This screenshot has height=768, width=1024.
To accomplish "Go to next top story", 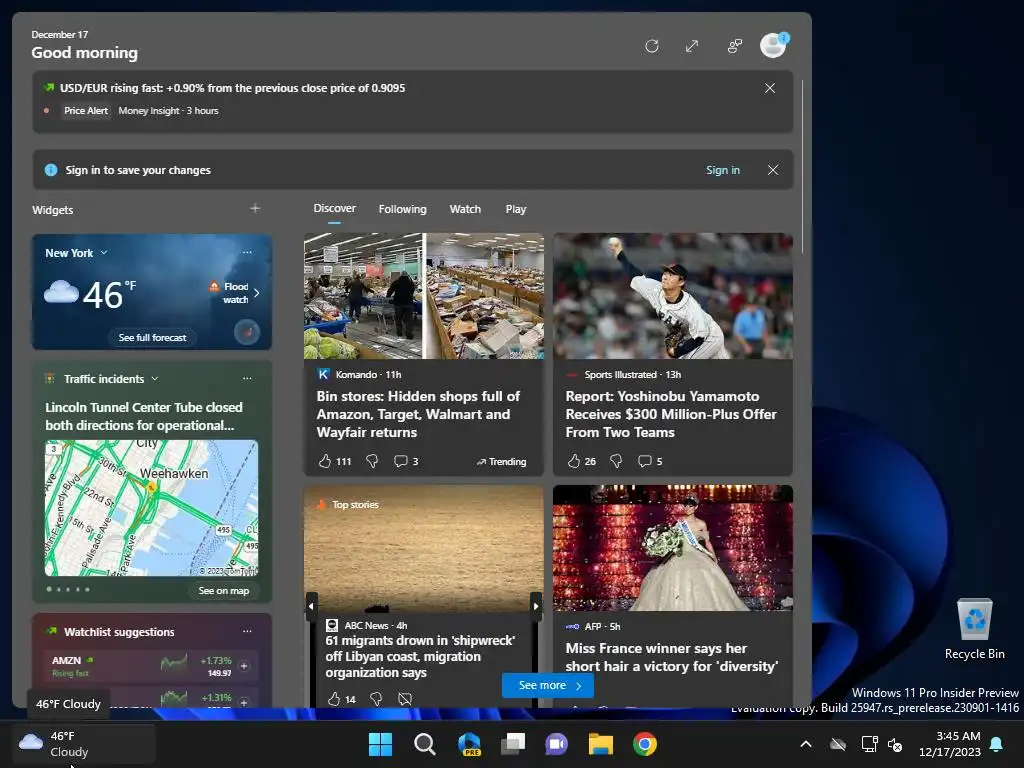I will click(x=536, y=606).
